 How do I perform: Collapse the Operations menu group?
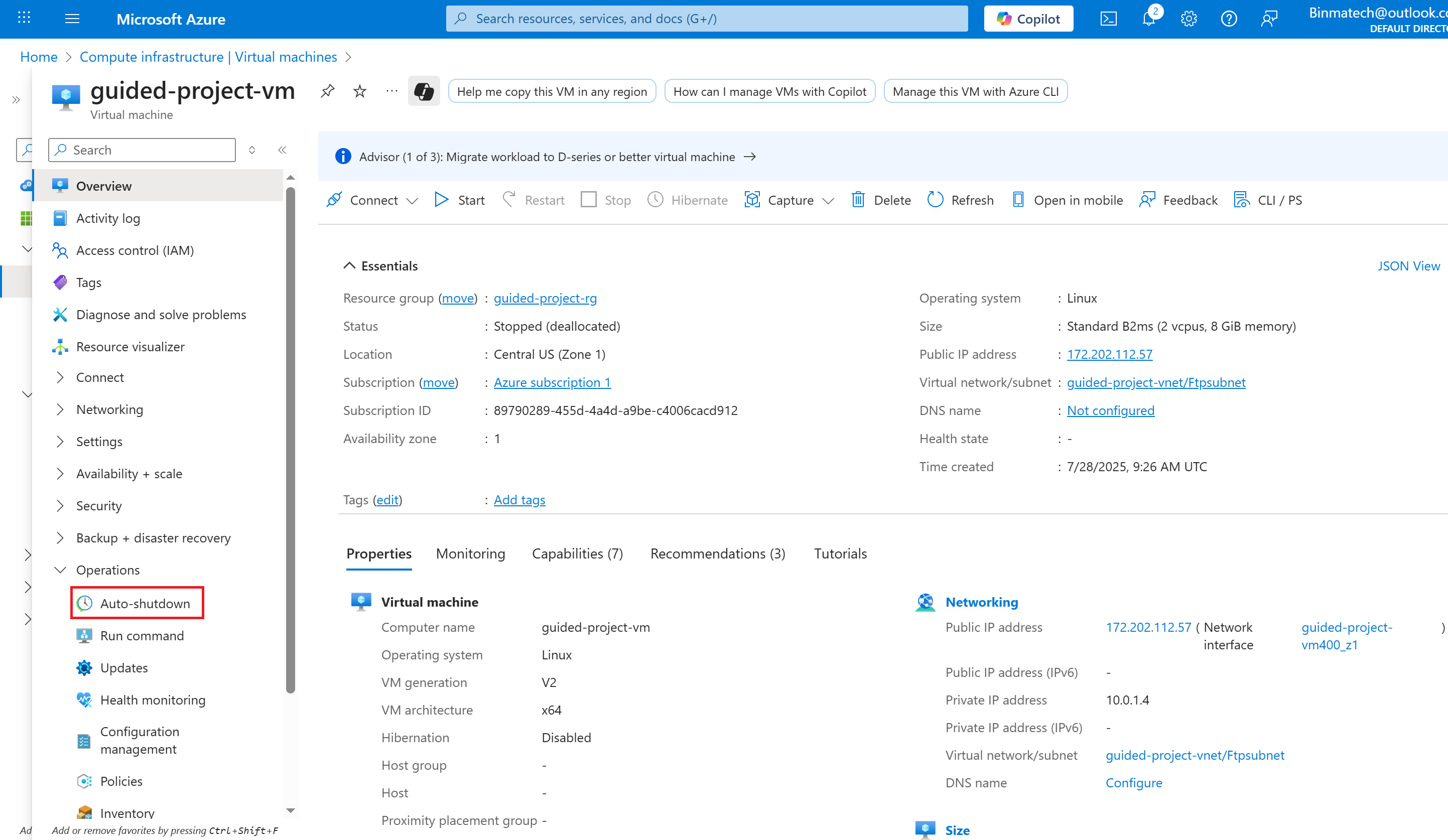click(x=60, y=570)
